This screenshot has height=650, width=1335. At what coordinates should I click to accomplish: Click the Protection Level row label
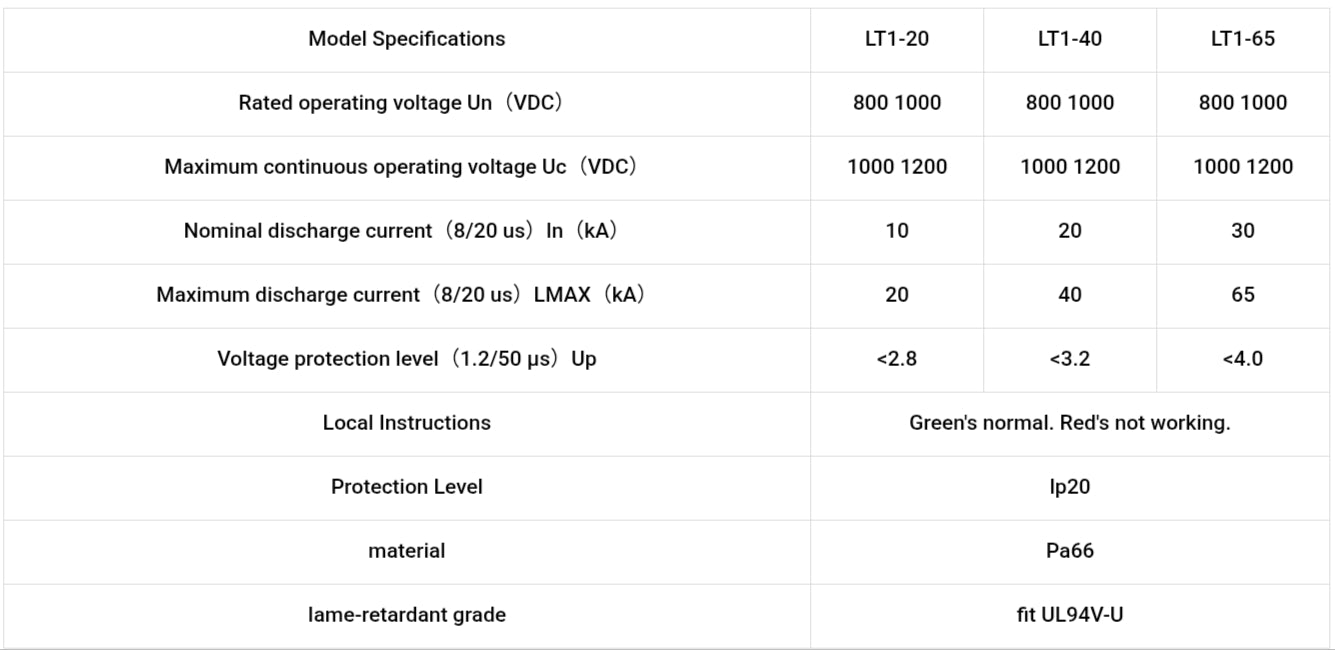(x=406, y=487)
